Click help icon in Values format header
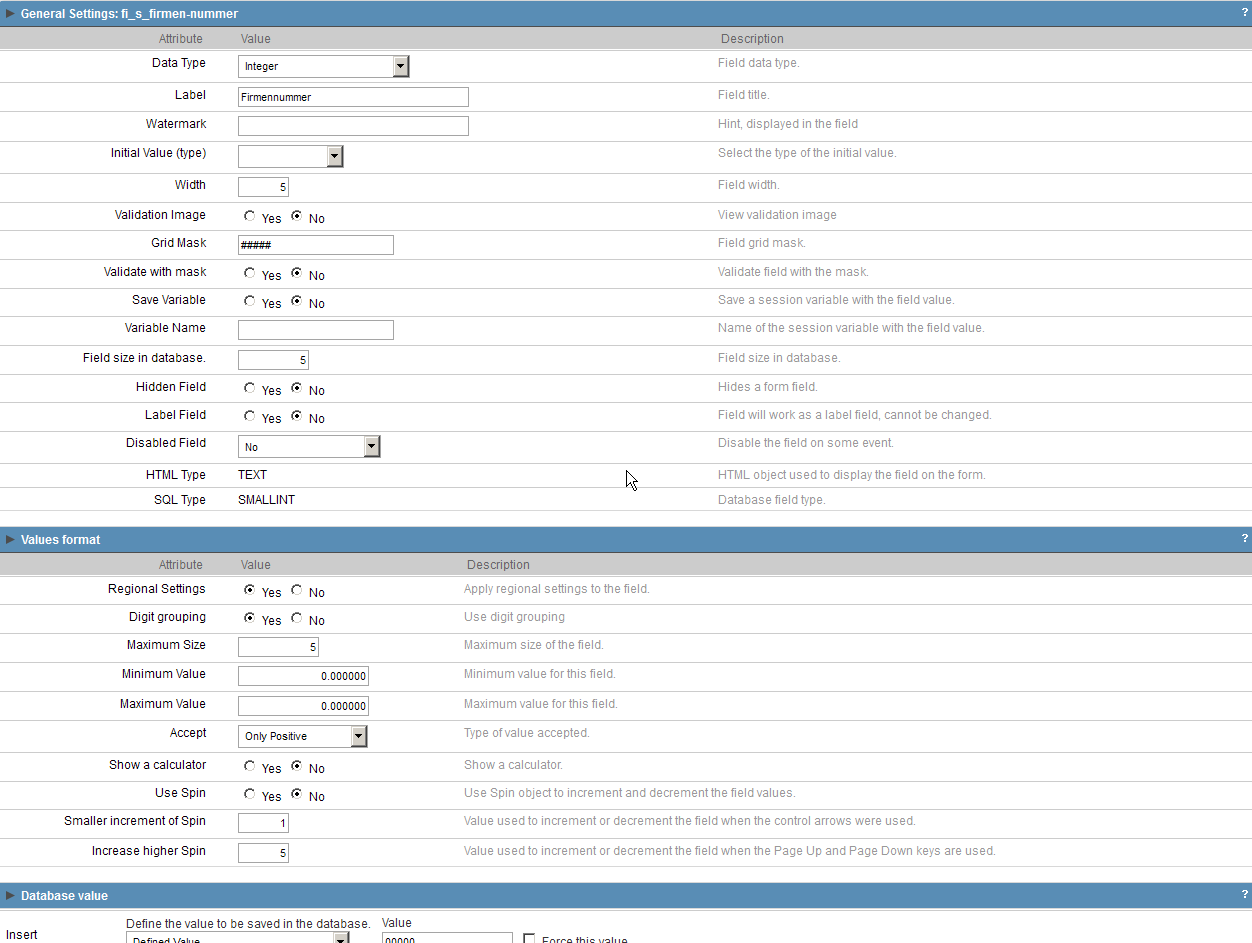 coord(1244,539)
